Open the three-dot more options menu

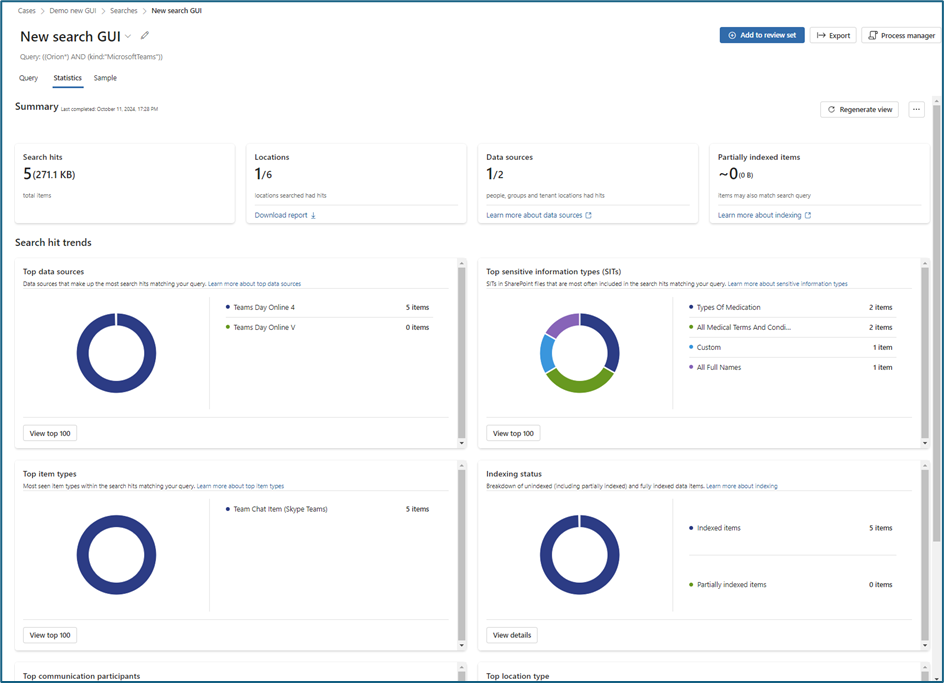[x=916, y=110]
